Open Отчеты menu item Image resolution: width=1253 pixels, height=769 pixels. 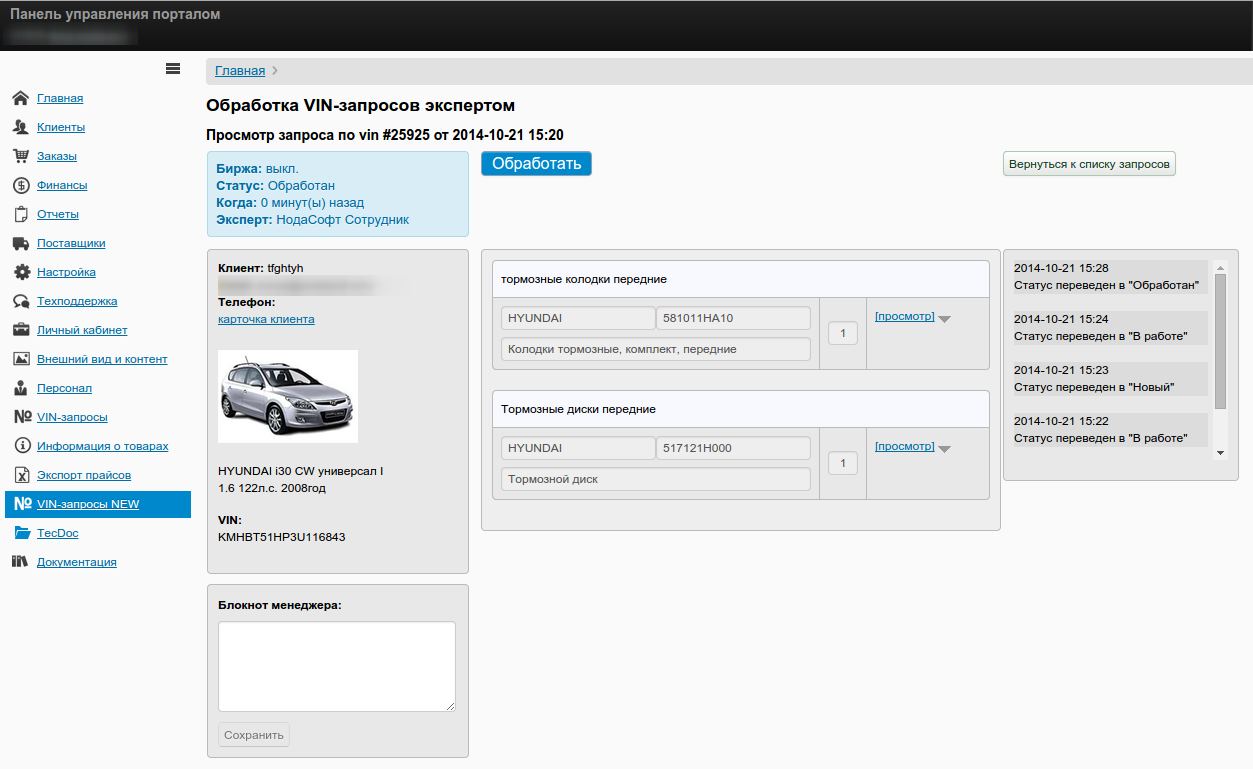[58, 214]
